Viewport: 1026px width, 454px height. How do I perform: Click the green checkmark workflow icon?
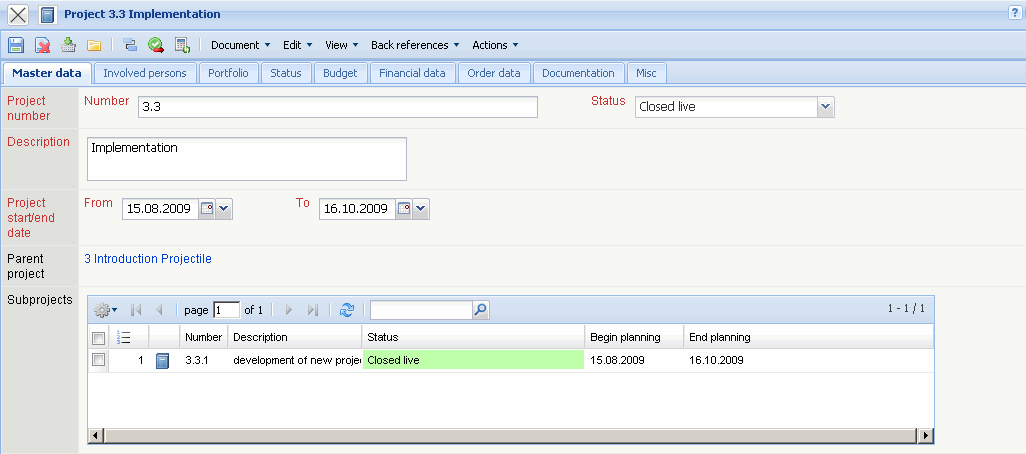pyautogui.click(x=156, y=45)
